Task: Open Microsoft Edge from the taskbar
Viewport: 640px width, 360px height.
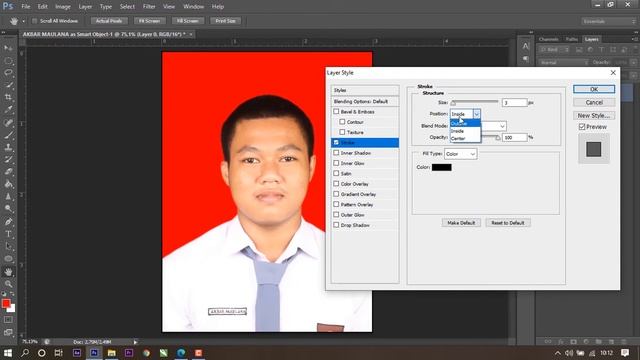Action: [181, 353]
